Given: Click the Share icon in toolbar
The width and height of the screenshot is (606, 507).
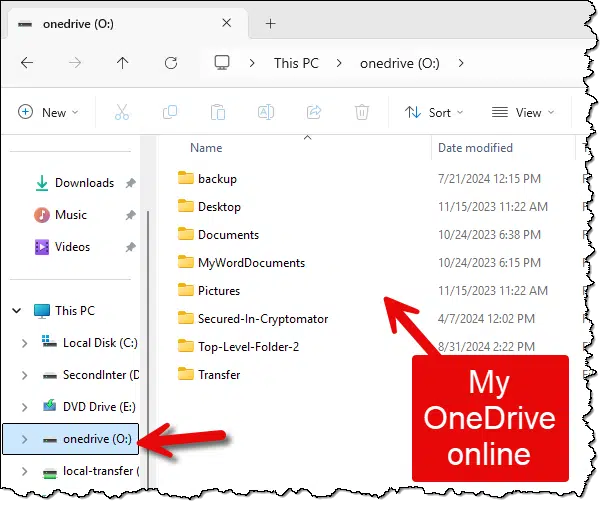Looking at the screenshot, I should [x=314, y=112].
